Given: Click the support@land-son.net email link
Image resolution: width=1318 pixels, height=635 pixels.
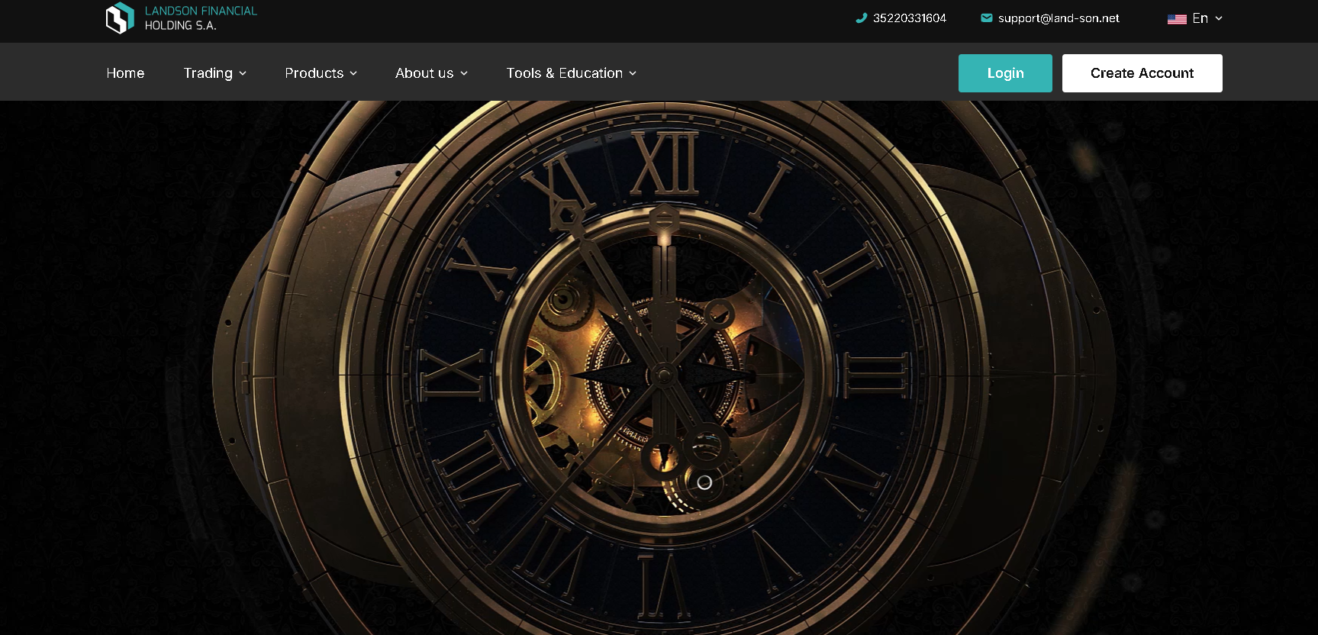Looking at the screenshot, I should click(1058, 18).
